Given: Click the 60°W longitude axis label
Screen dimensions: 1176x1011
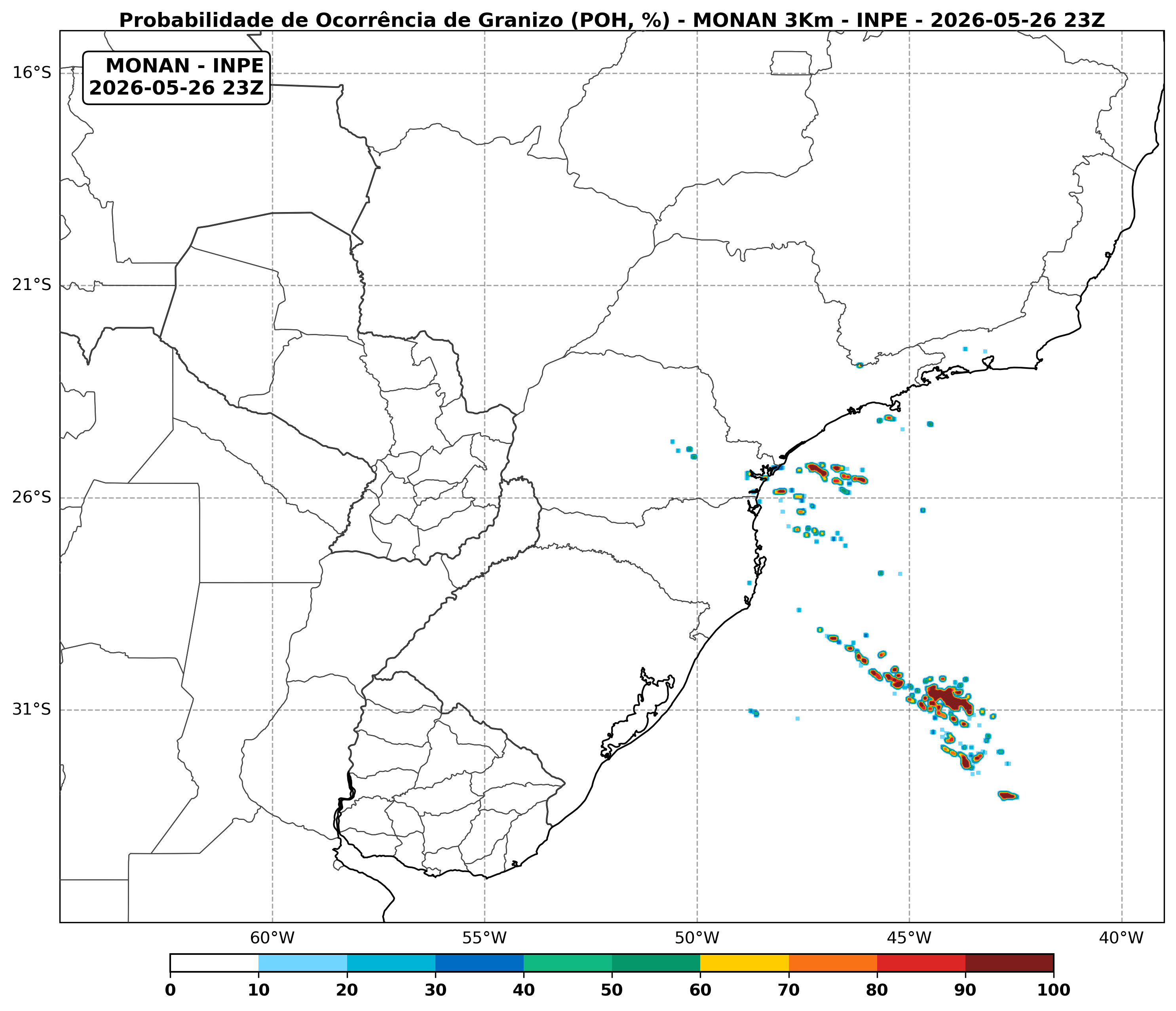Looking at the screenshot, I should (x=272, y=938).
